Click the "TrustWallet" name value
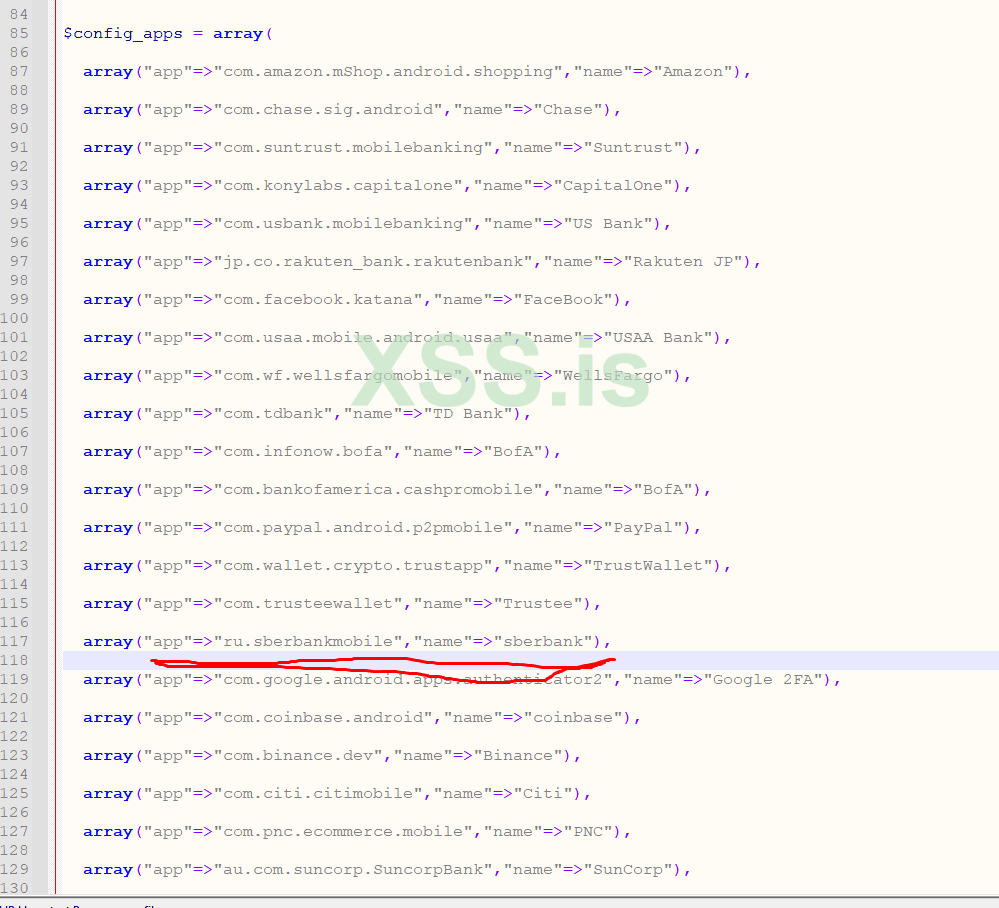 click(x=649, y=565)
